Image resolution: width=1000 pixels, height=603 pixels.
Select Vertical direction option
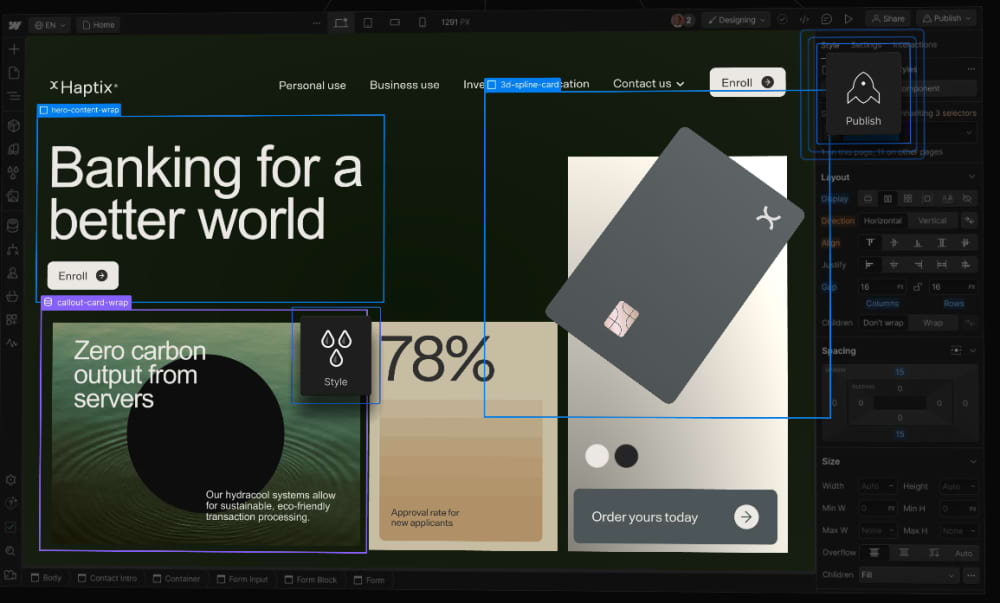(932, 221)
